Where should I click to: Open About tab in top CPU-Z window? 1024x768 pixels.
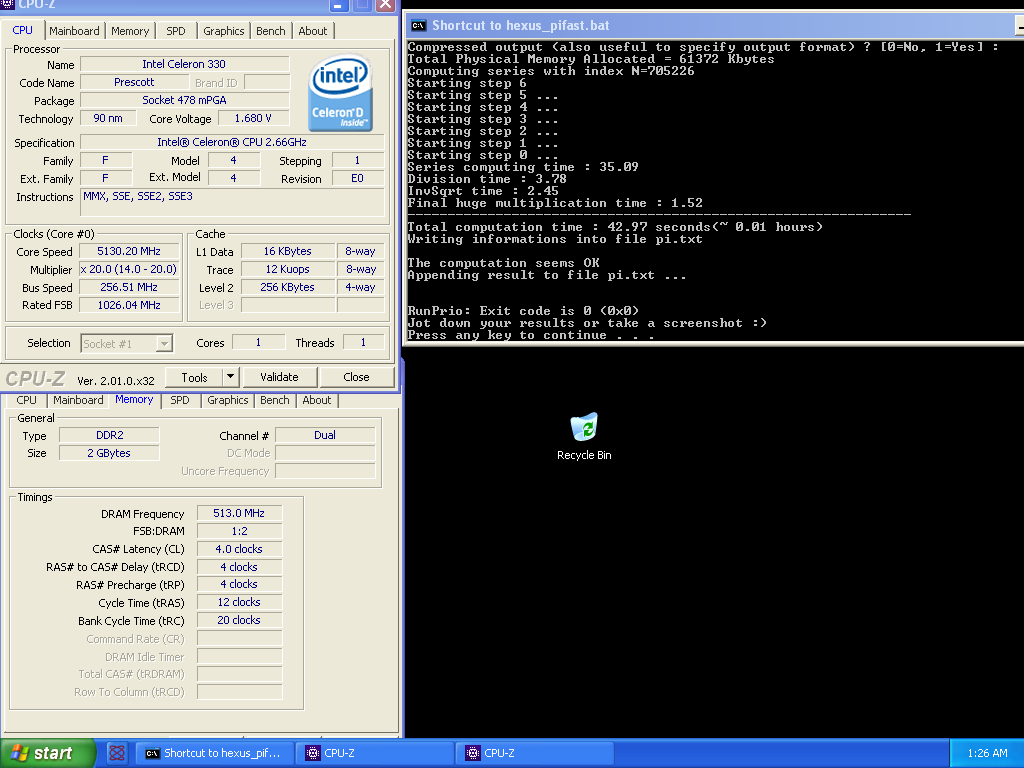point(313,31)
